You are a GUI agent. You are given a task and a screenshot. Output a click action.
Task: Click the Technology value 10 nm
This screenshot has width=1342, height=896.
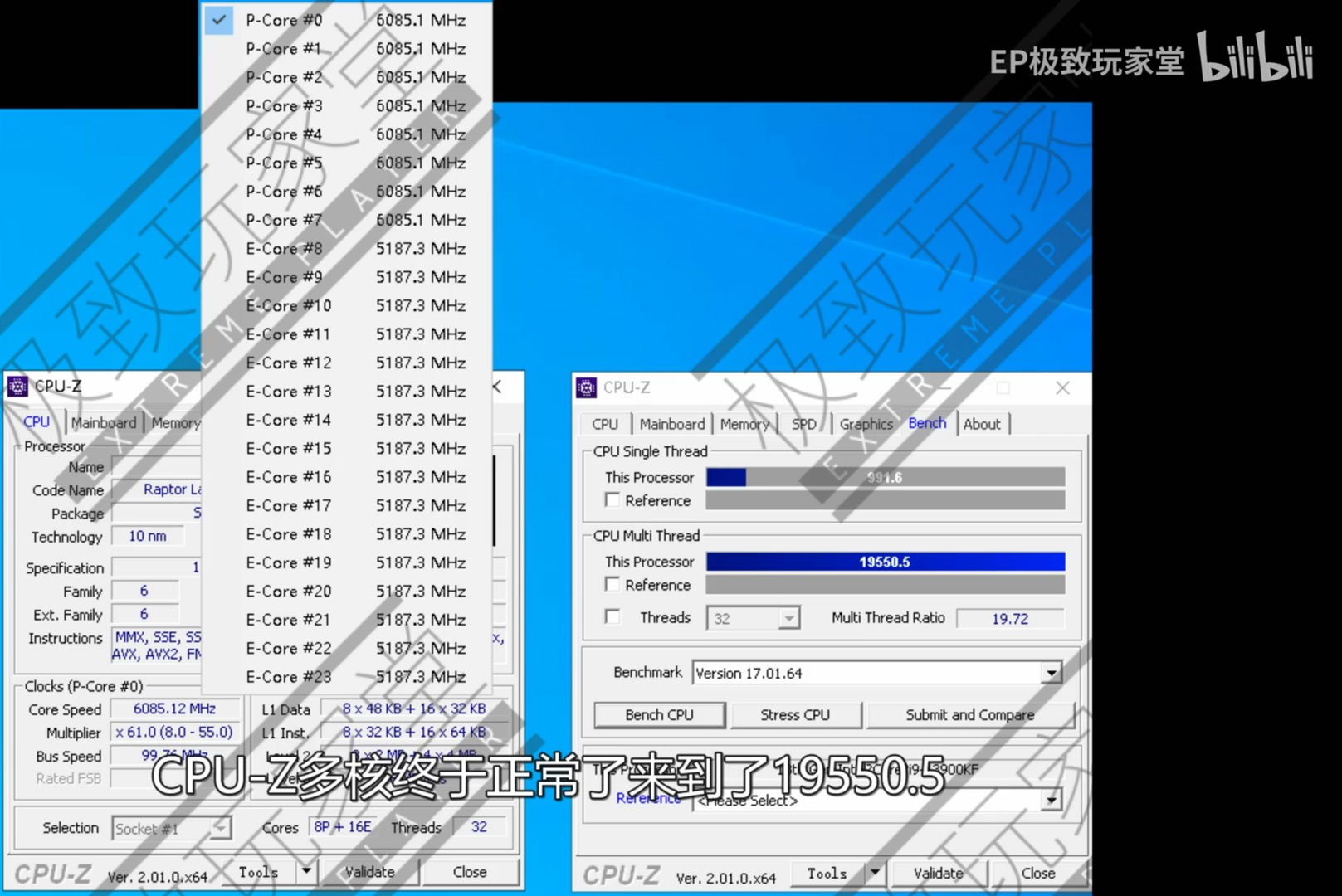tap(148, 537)
